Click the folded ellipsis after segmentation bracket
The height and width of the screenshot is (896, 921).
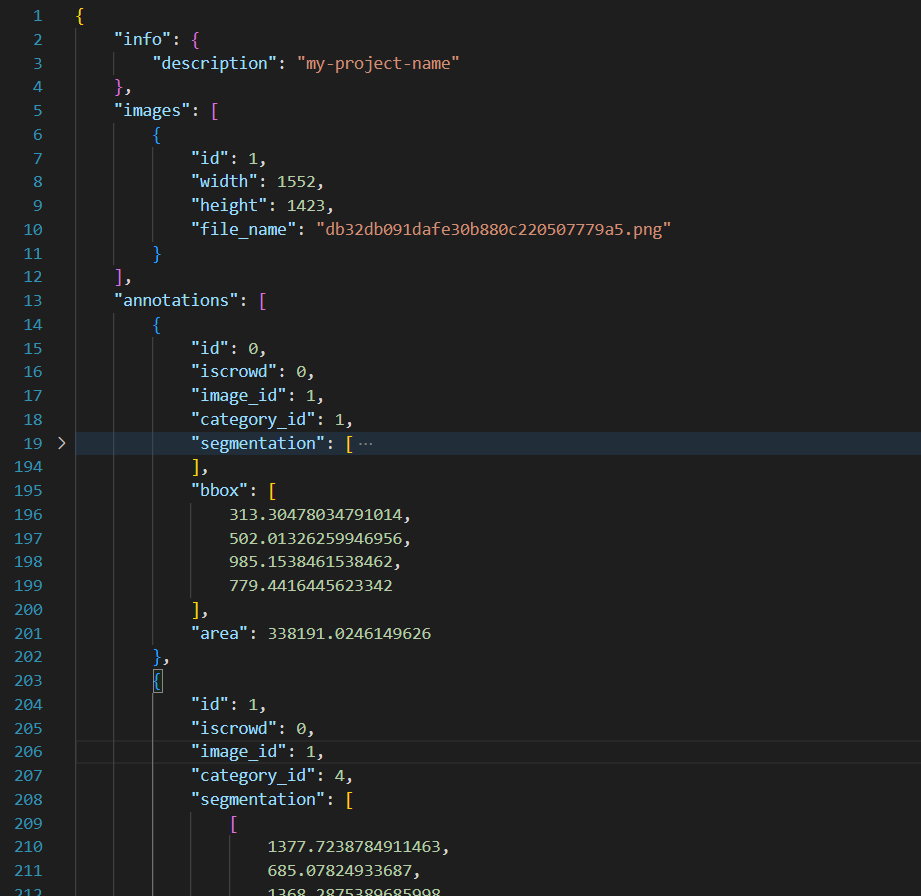tap(365, 444)
